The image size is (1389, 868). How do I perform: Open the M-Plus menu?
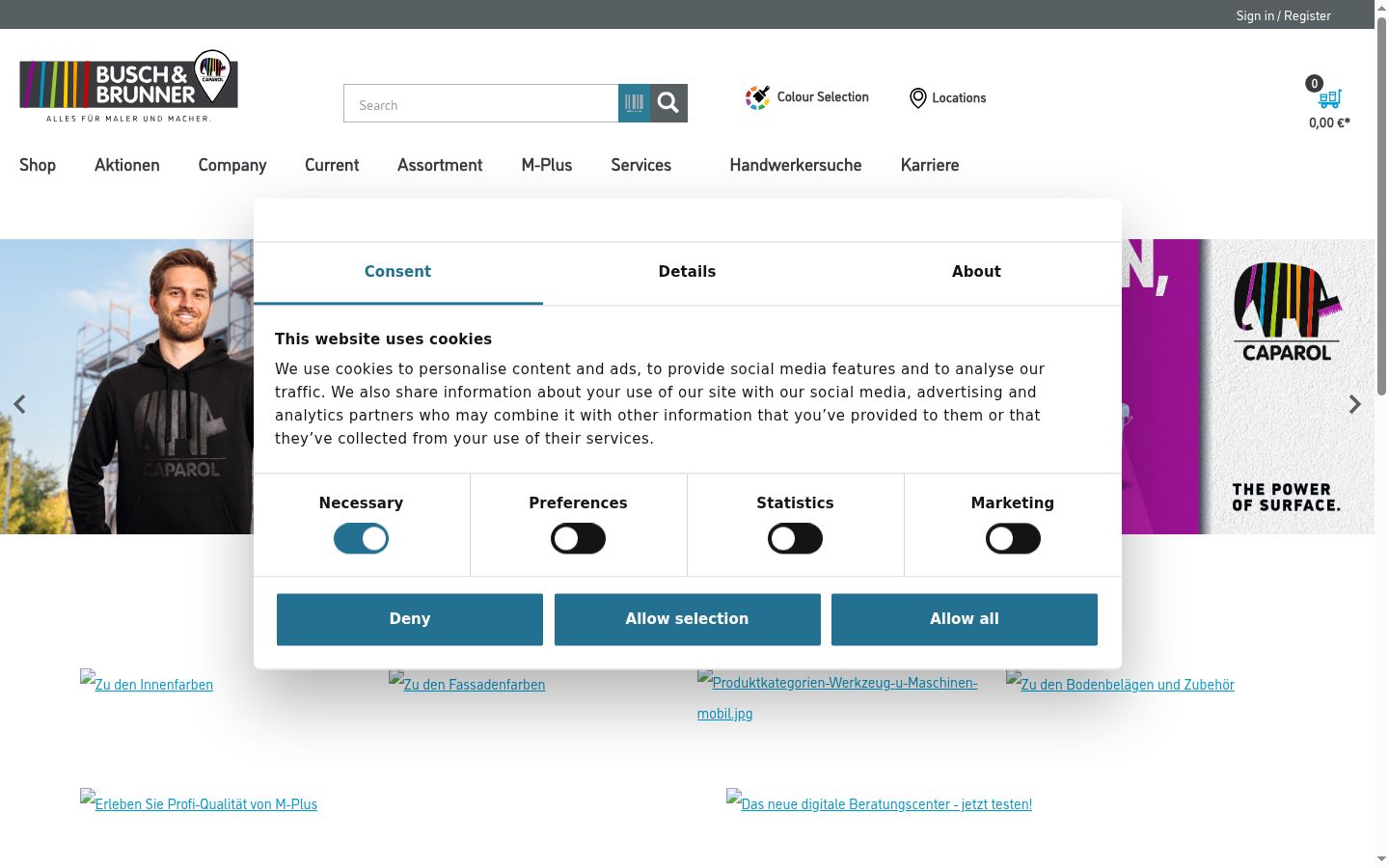[547, 165]
